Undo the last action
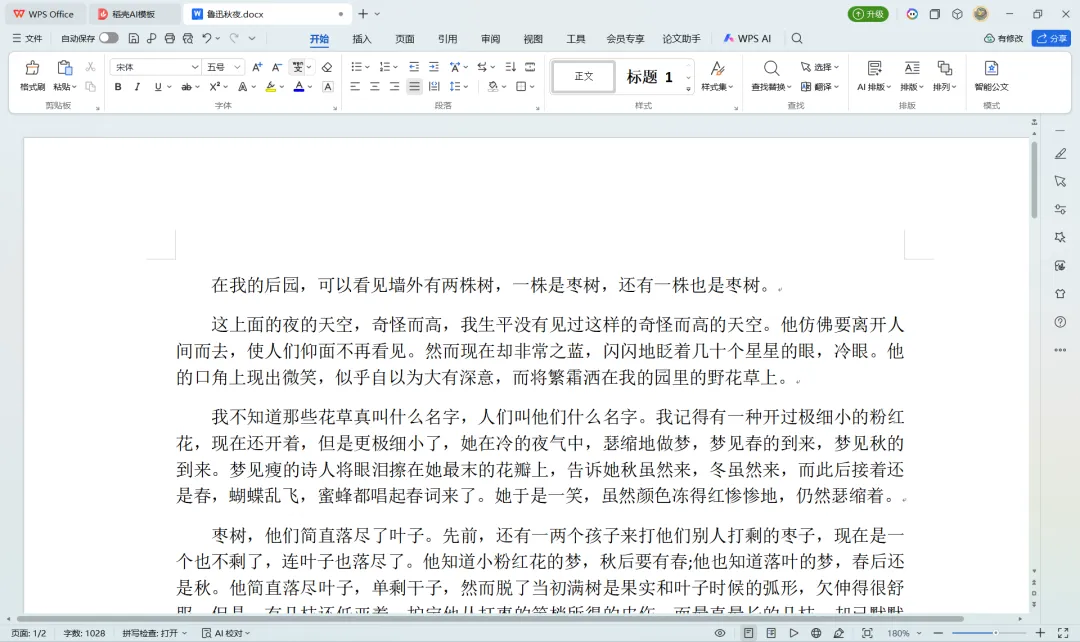The height and width of the screenshot is (642, 1080). [x=206, y=39]
